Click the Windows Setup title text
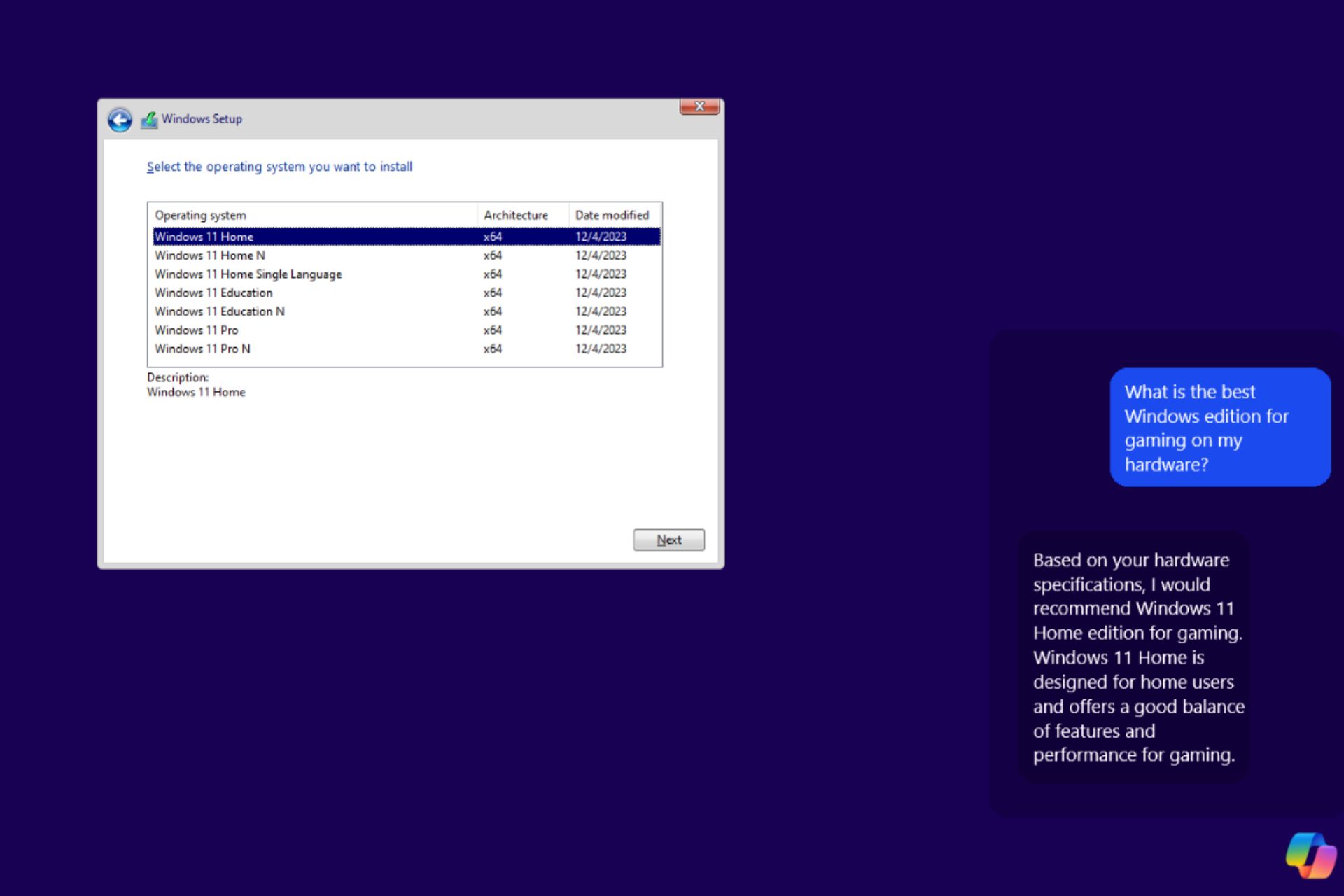The height and width of the screenshot is (896, 1344). (202, 119)
